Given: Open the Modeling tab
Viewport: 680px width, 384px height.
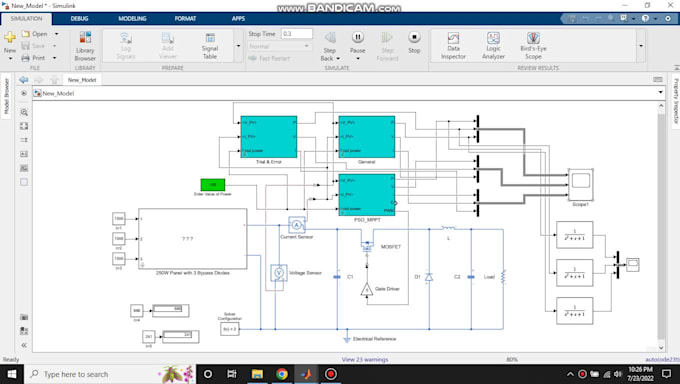Looking at the screenshot, I should [132, 19].
